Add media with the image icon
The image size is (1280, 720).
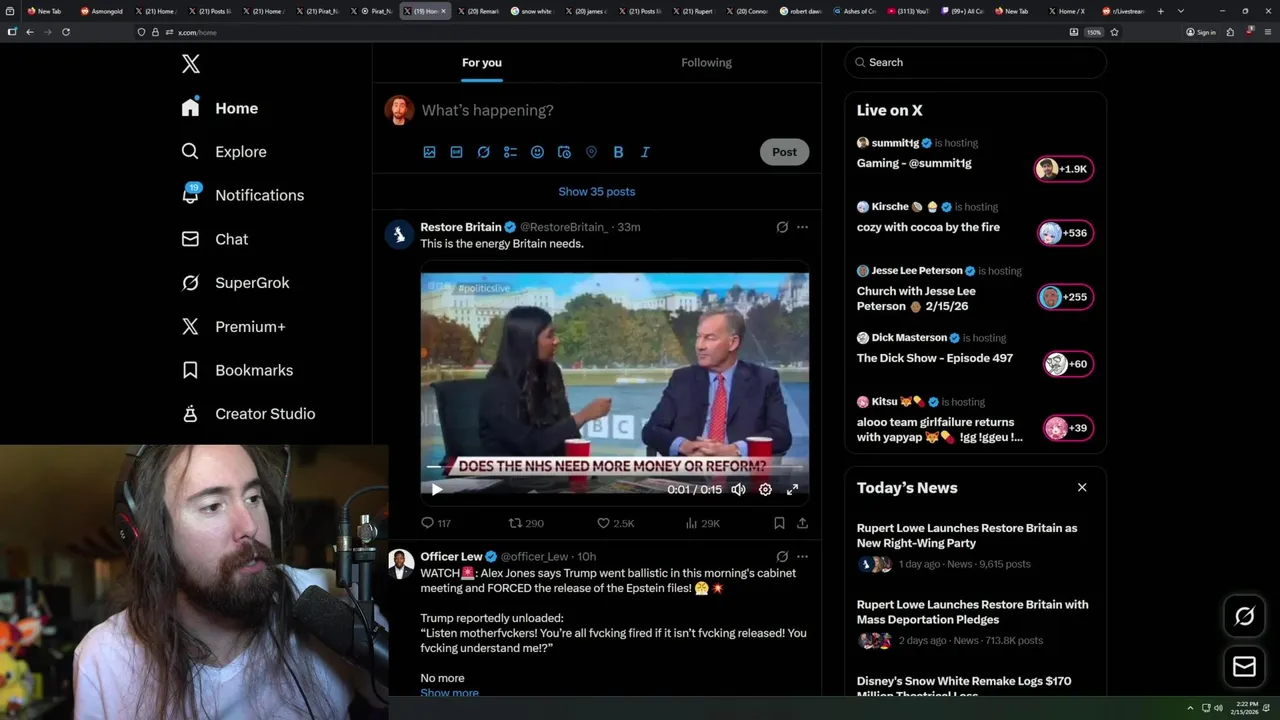(429, 152)
